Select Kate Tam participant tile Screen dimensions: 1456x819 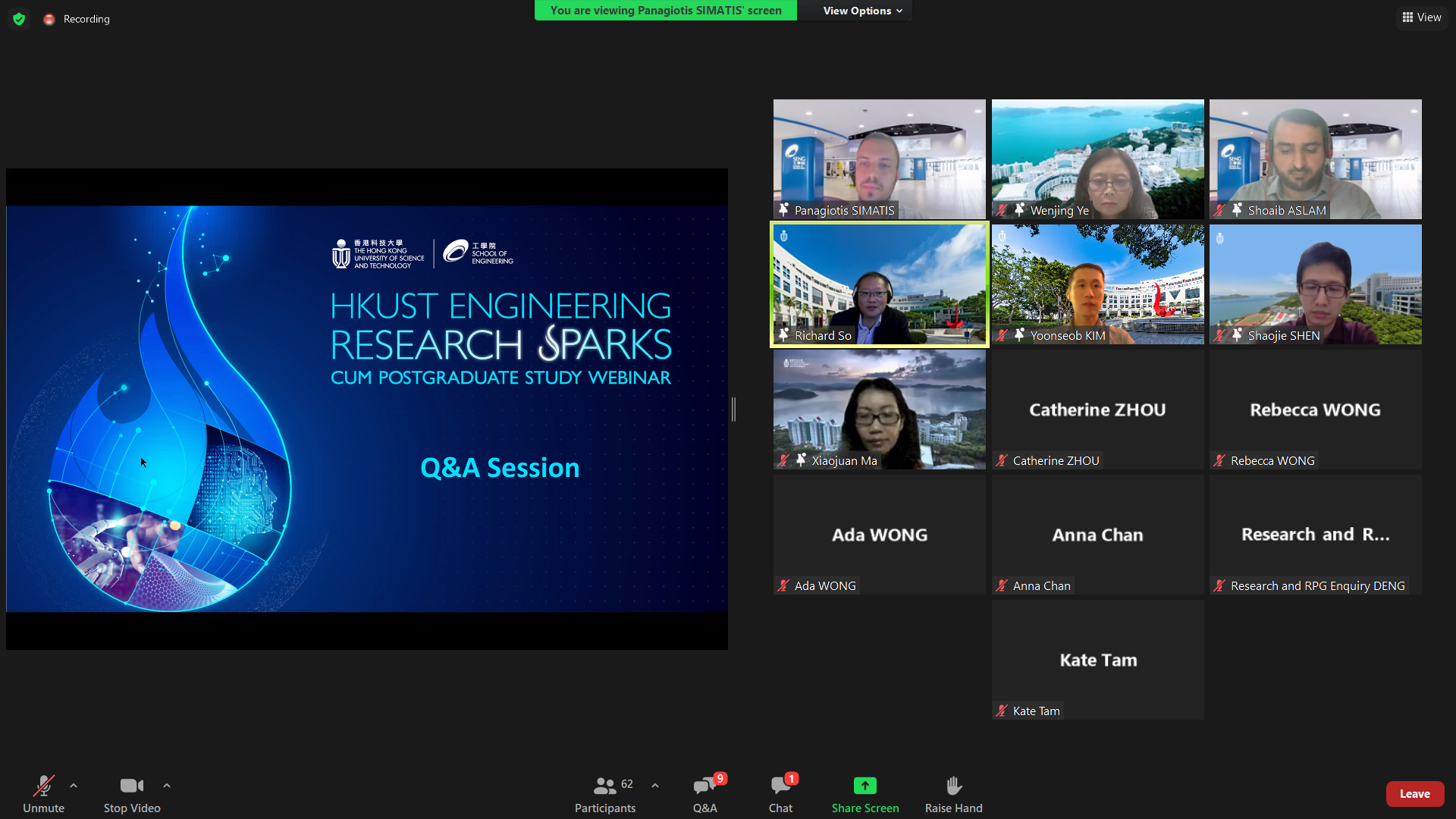[x=1098, y=660]
